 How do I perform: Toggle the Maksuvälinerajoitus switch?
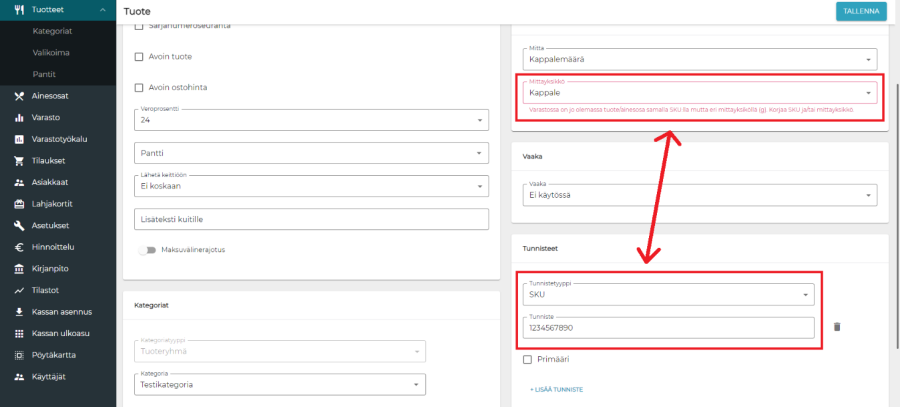147,250
